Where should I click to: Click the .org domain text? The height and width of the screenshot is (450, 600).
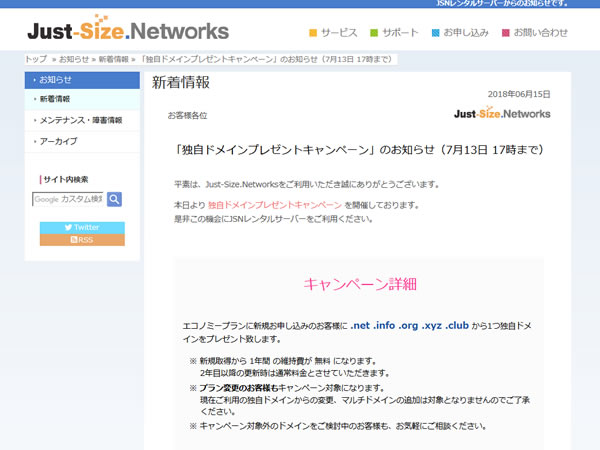coord(408,326)
